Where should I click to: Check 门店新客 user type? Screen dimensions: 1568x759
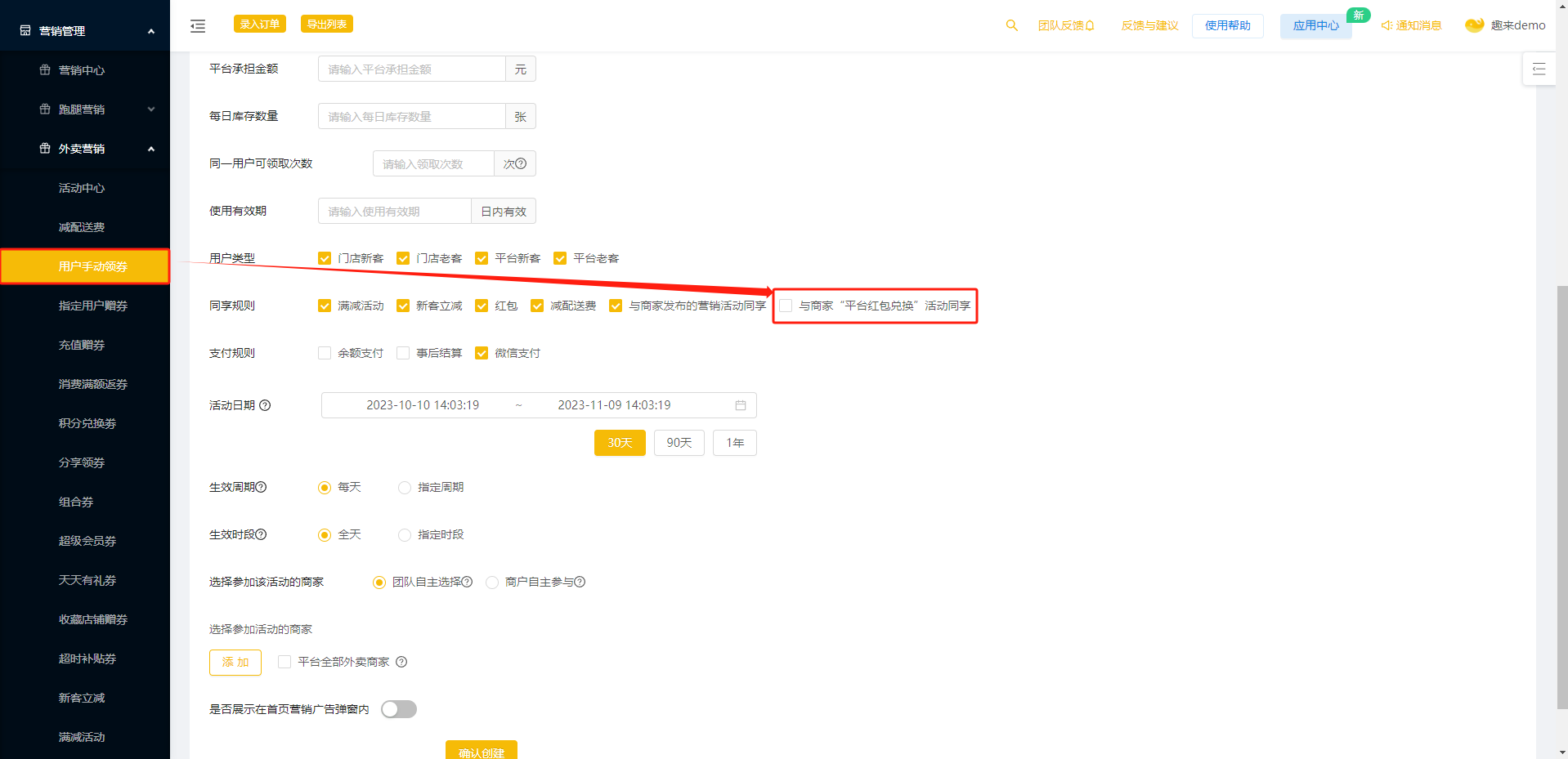pos(325,258)
